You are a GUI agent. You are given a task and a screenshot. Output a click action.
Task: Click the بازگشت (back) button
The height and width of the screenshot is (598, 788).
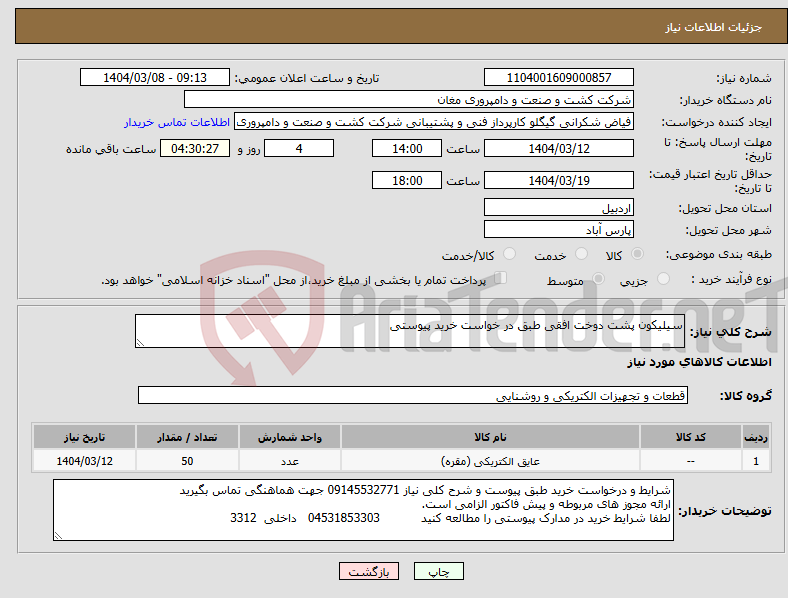pyautogui.click(x=369, y=571)
